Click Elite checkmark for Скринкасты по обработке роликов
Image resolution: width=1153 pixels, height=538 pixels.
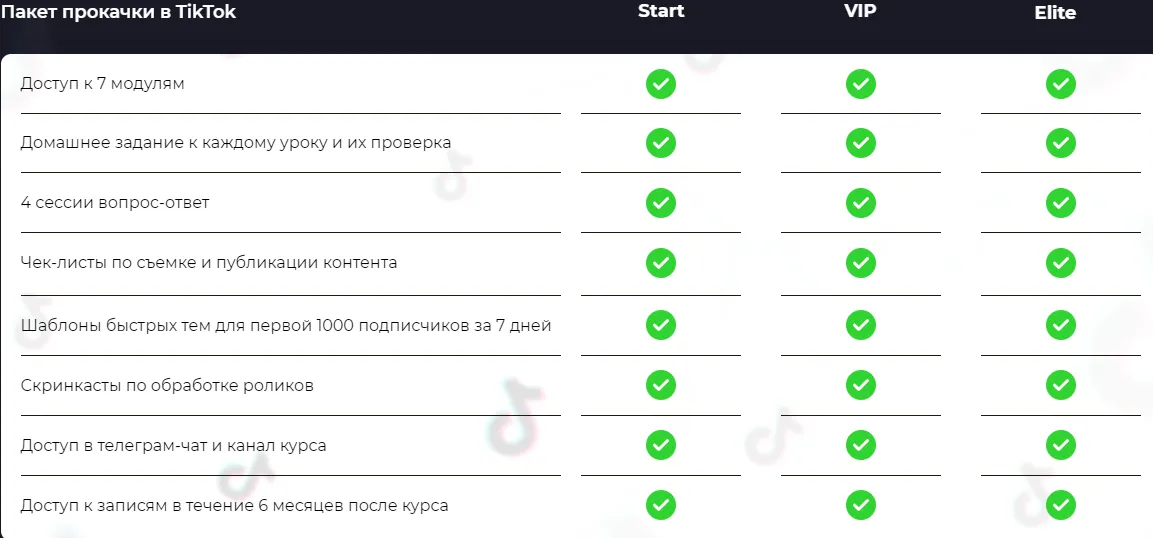(x=1060, y=385)
